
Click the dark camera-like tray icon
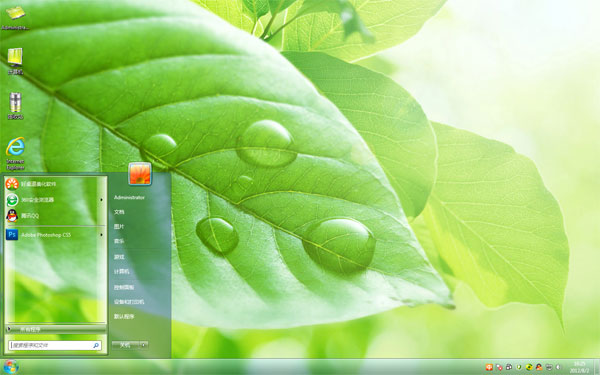click(509, 367)
